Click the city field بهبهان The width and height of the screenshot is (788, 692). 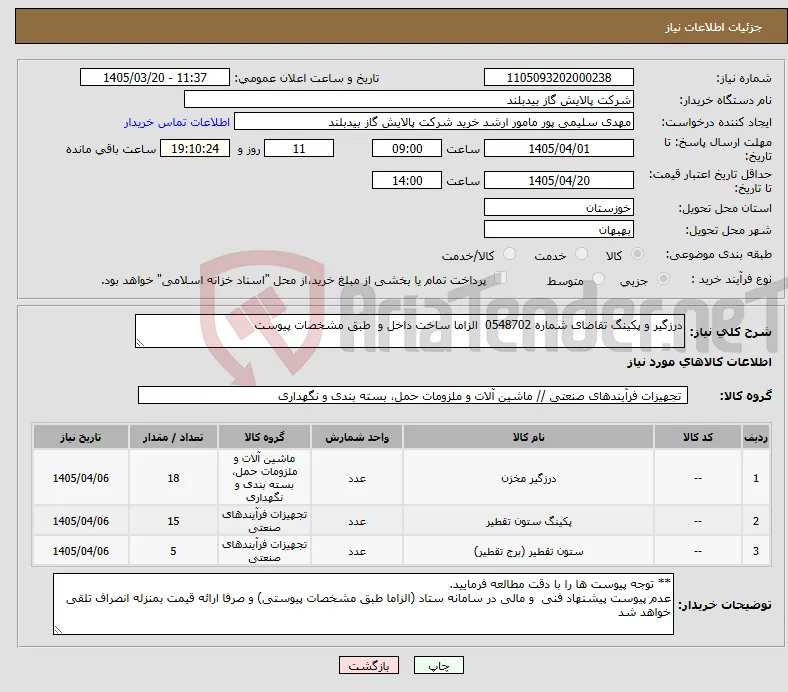pos(558,230)
